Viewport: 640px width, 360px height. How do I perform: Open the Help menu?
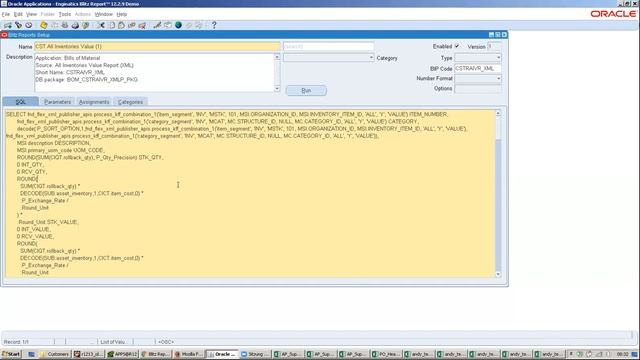click(x=122, y=14)
